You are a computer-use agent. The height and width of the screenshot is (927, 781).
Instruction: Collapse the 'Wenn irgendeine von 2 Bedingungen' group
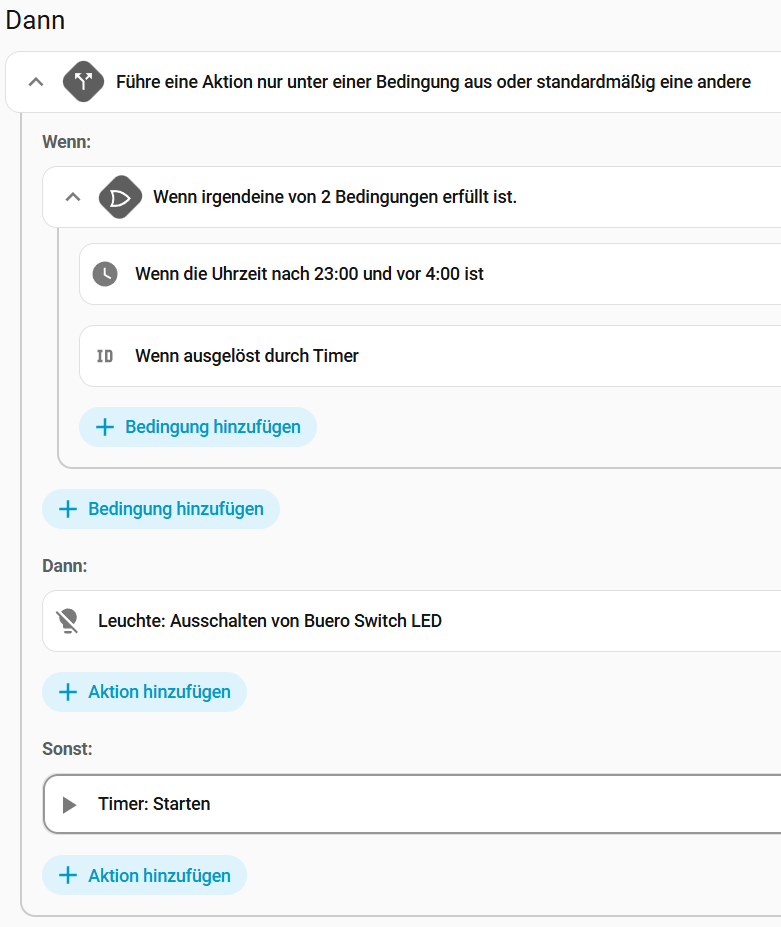[72, 197]
